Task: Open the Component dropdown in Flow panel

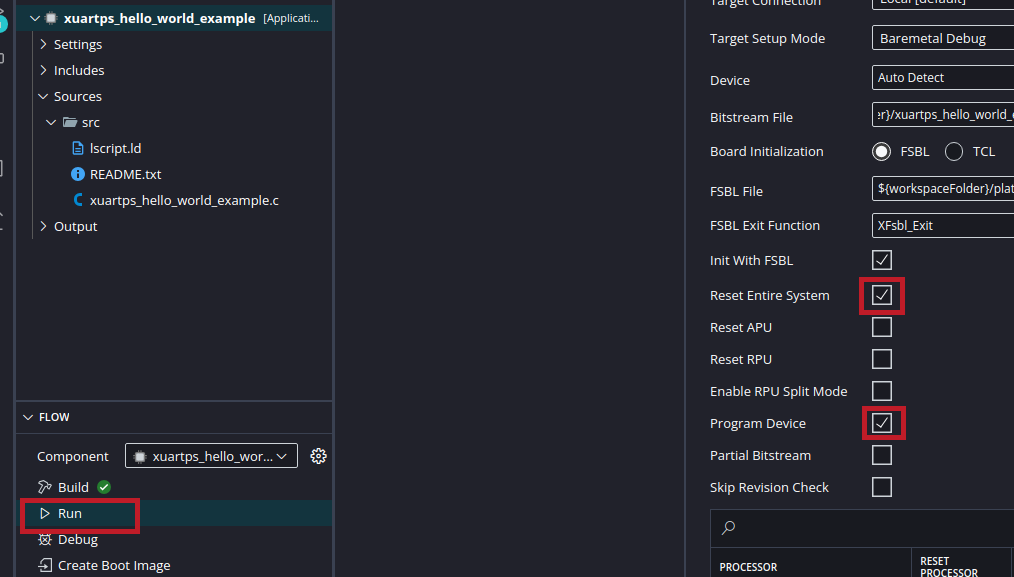Action: tap(211, 456)
